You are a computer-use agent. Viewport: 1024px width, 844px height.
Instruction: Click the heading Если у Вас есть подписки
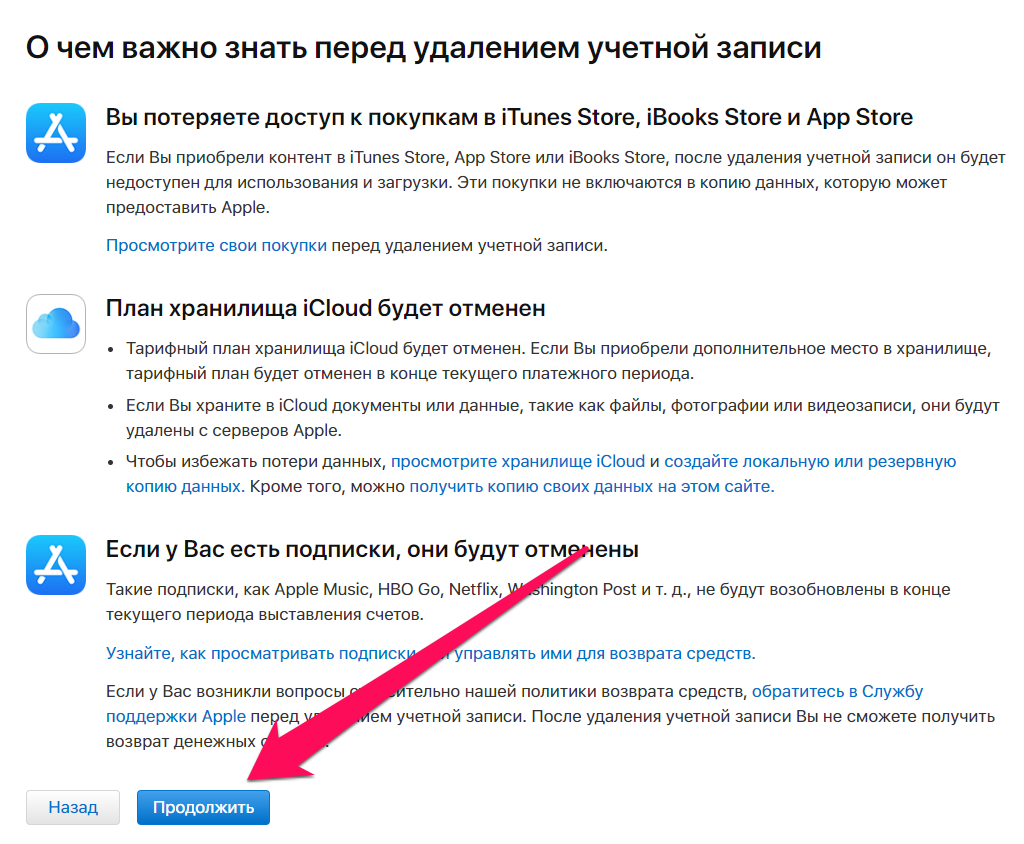tap(372, 549)
